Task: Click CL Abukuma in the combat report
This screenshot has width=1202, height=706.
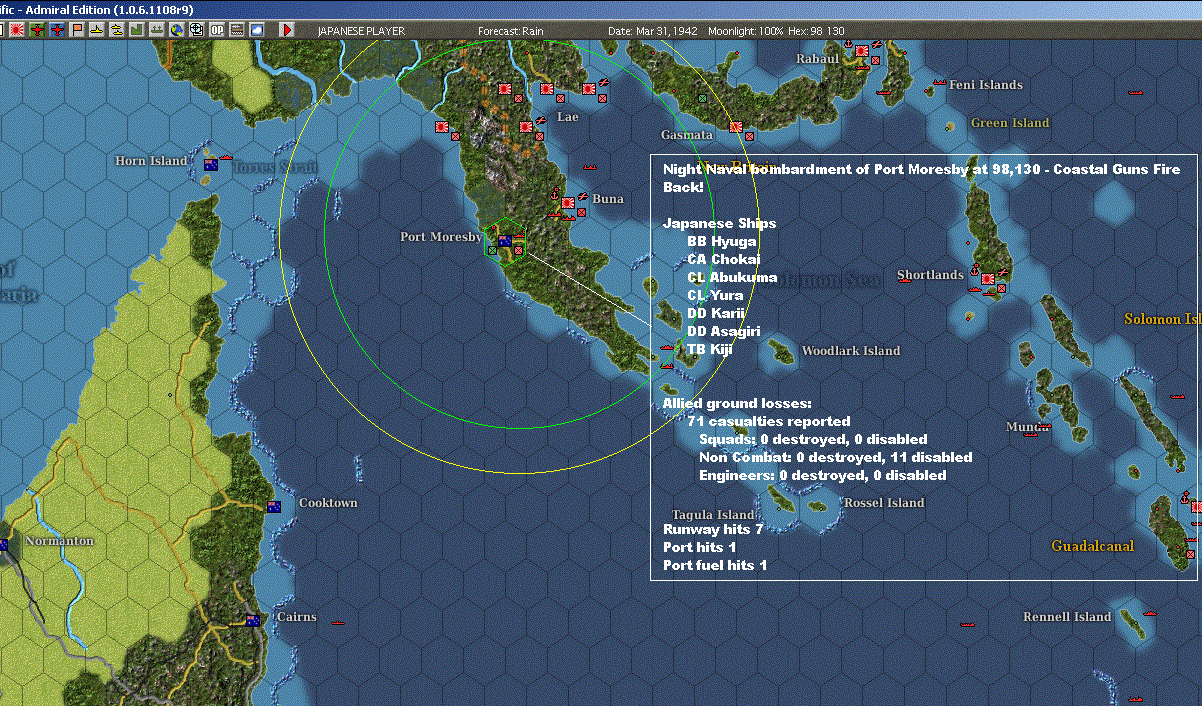Action: (x=732, y=277)
